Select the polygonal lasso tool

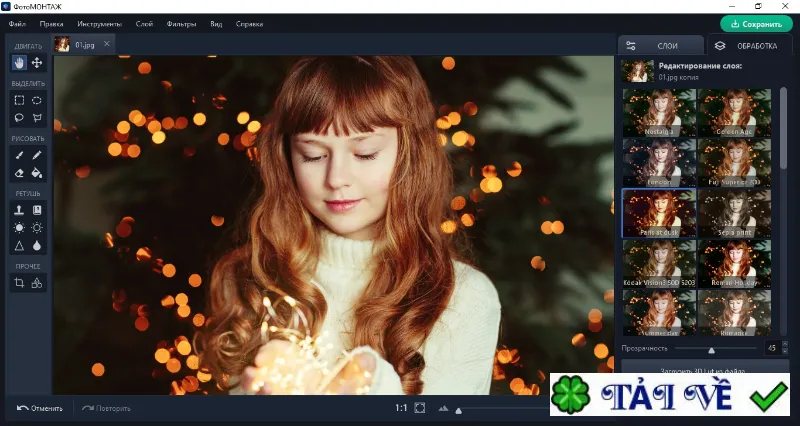37,118
